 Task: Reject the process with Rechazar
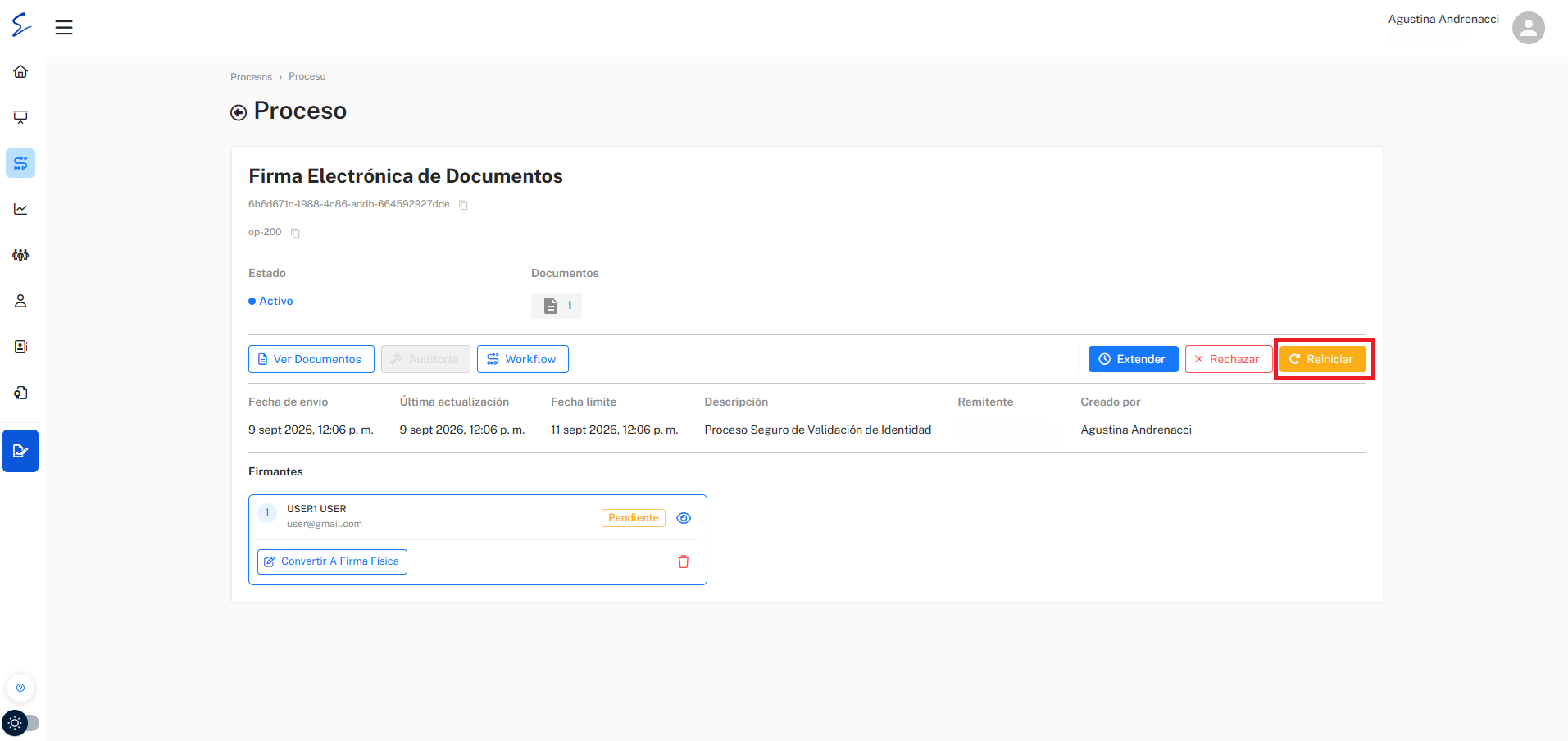click(1228, 359)
